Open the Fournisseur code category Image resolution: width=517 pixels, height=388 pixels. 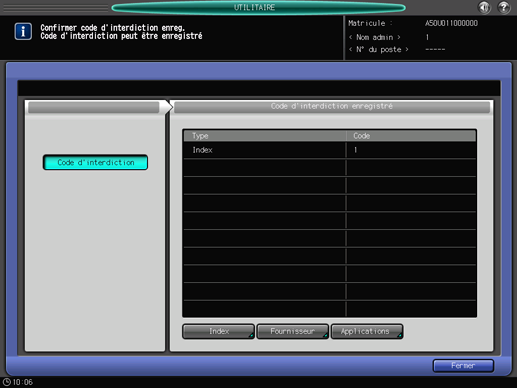pyautogui.click(x=293, y=331)
